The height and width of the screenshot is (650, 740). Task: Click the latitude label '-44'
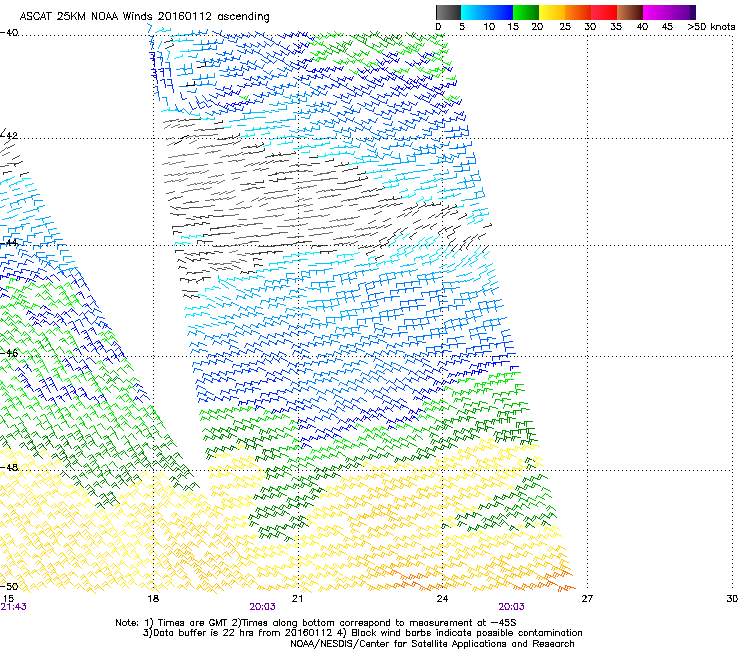9,243
